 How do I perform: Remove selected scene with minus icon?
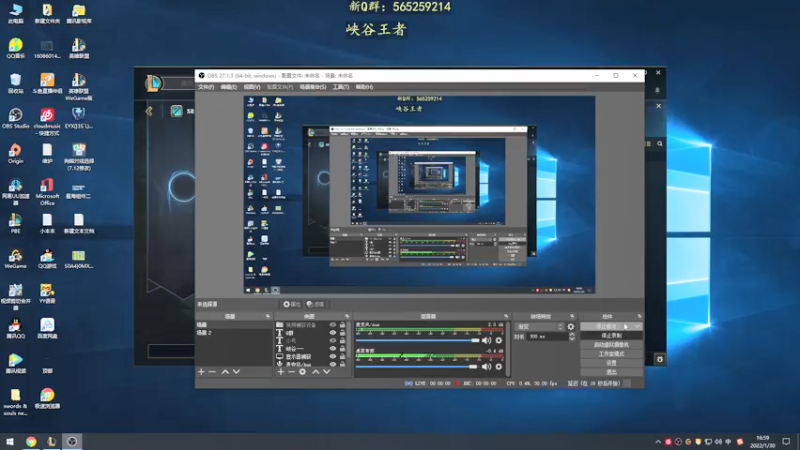pyautogui.click(x=212, y=371)
